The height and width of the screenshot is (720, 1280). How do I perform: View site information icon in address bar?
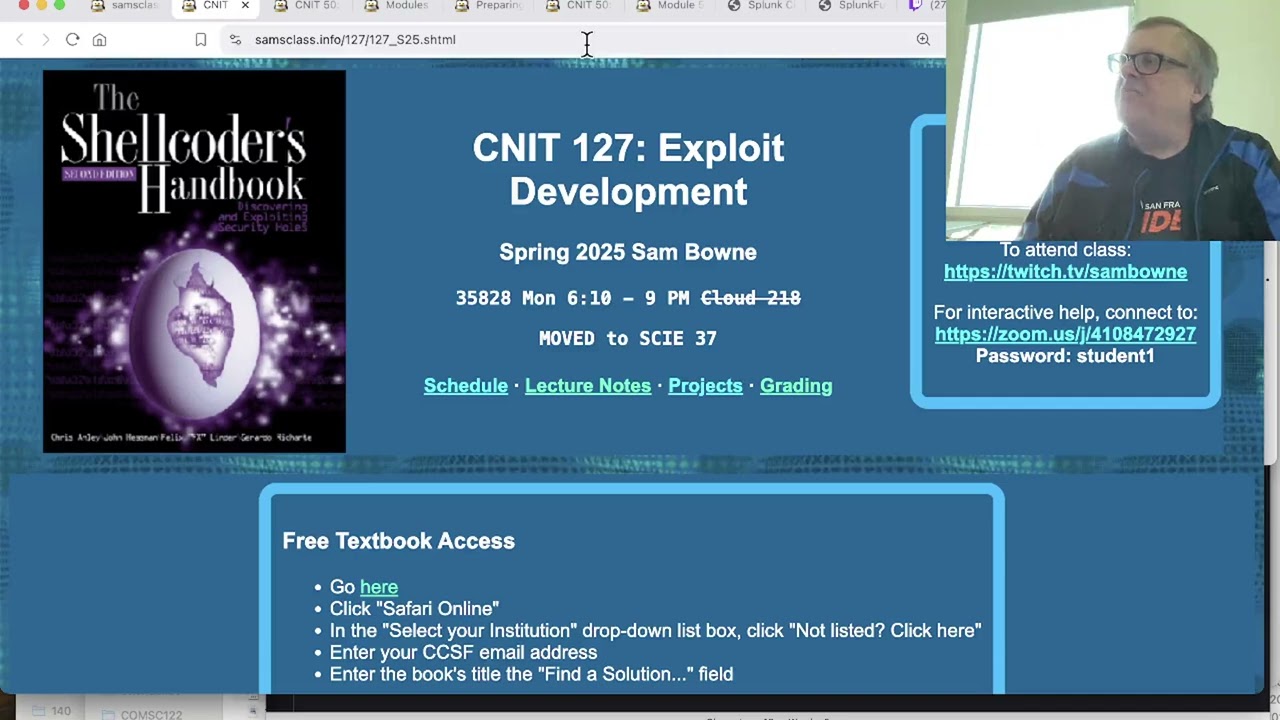point(235,40)
